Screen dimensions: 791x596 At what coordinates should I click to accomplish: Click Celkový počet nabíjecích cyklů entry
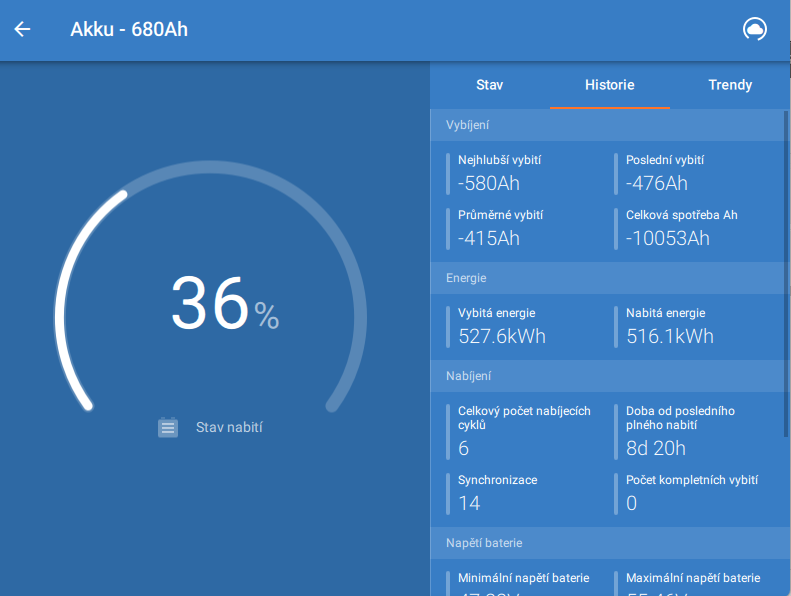tap(524, 430)
